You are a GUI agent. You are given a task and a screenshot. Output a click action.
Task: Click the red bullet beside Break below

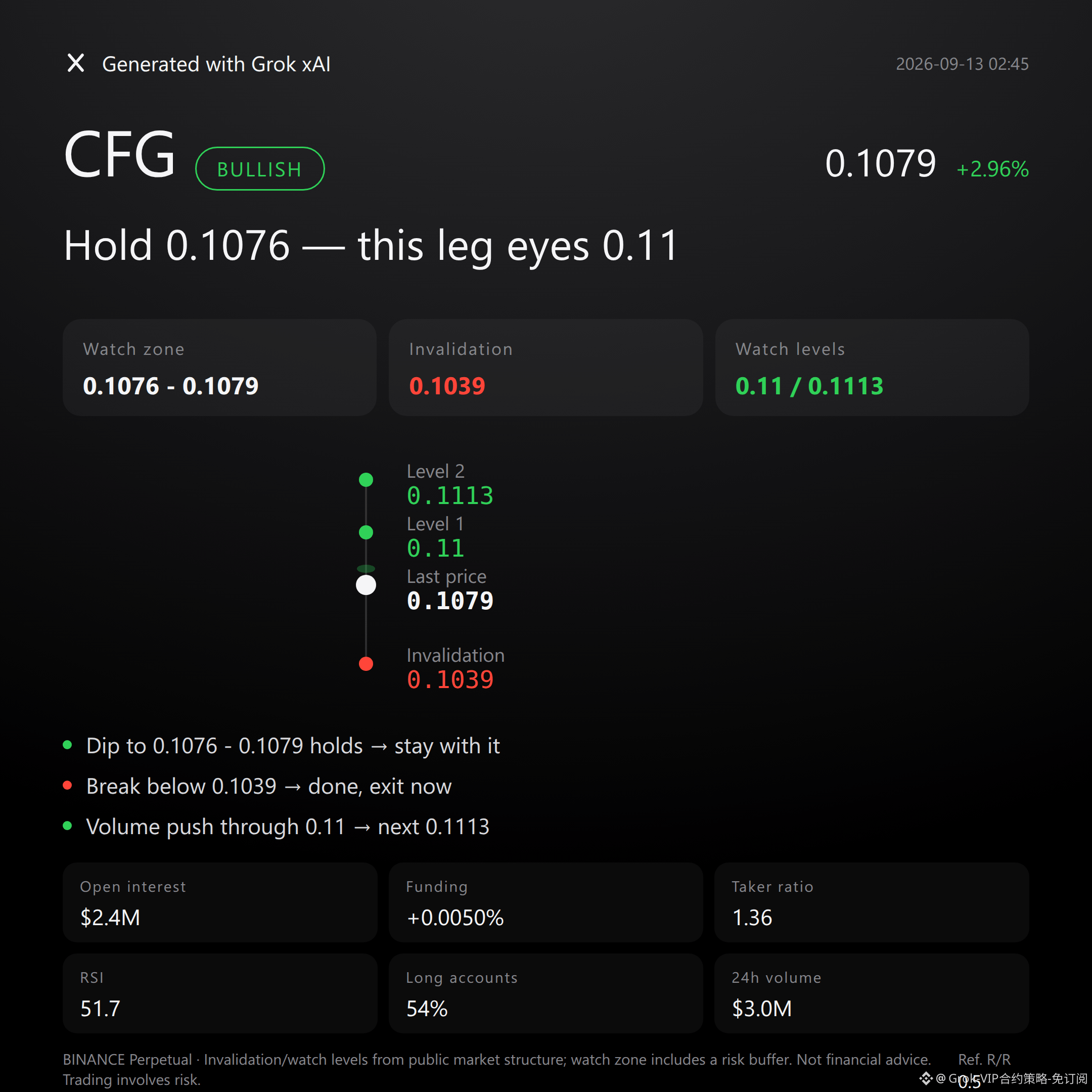pyautogui.click(x=67, y=786)
